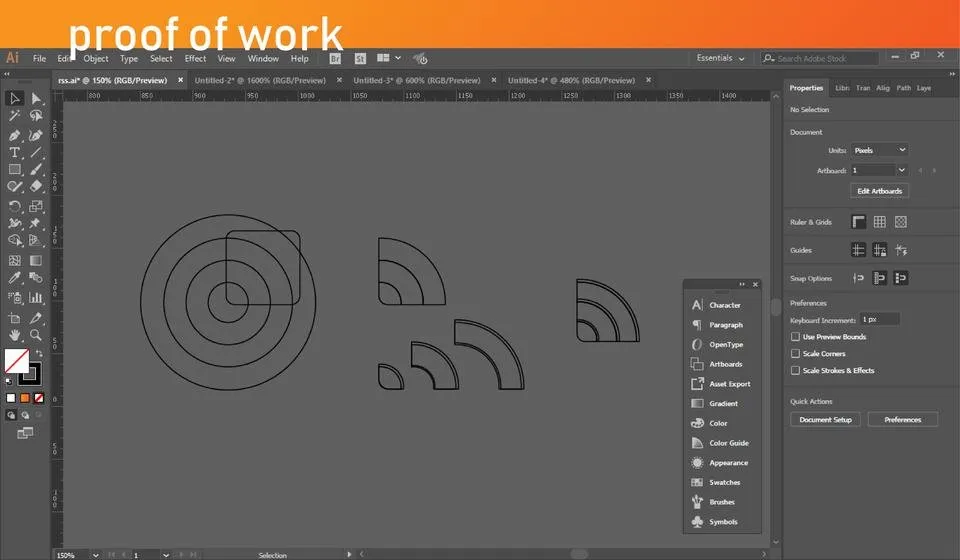Close the rss.ai document tab
Image resolution: width=960 pixels, height=560 pixels.
(x=180, y=80)
